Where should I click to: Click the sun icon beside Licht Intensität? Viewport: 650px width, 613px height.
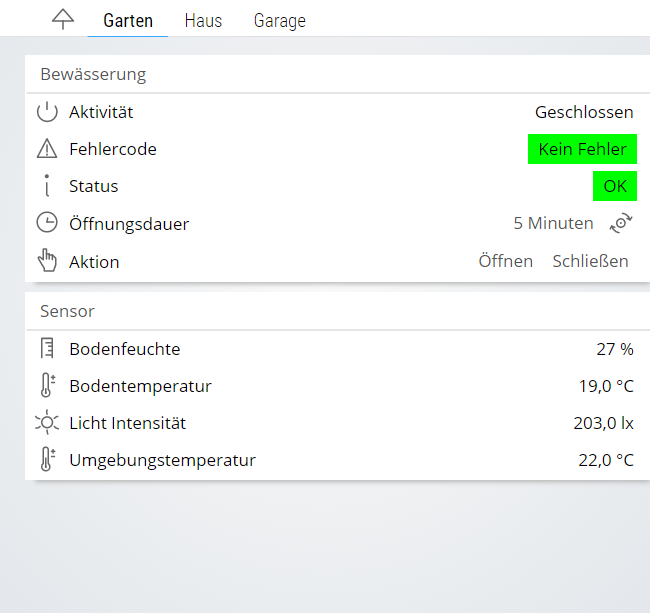click(x=47, y=423)
